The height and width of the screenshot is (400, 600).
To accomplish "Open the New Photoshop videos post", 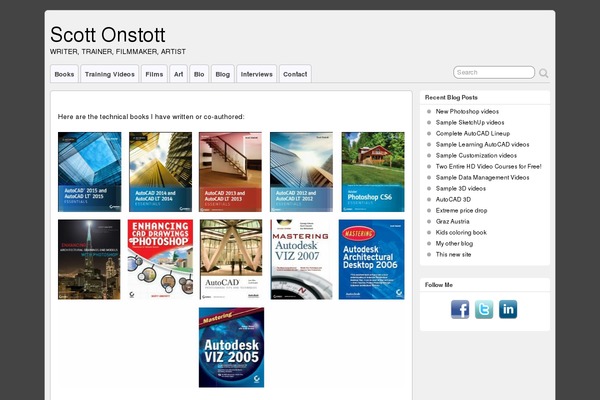I will point(467,111).
